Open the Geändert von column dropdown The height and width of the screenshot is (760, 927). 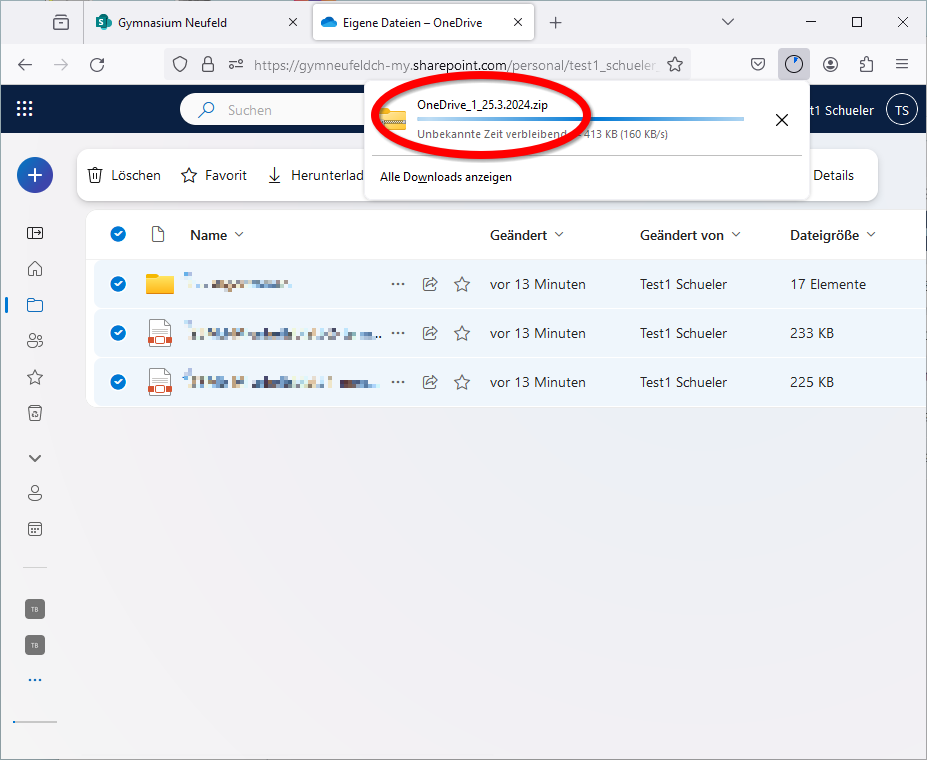[690, 235]
